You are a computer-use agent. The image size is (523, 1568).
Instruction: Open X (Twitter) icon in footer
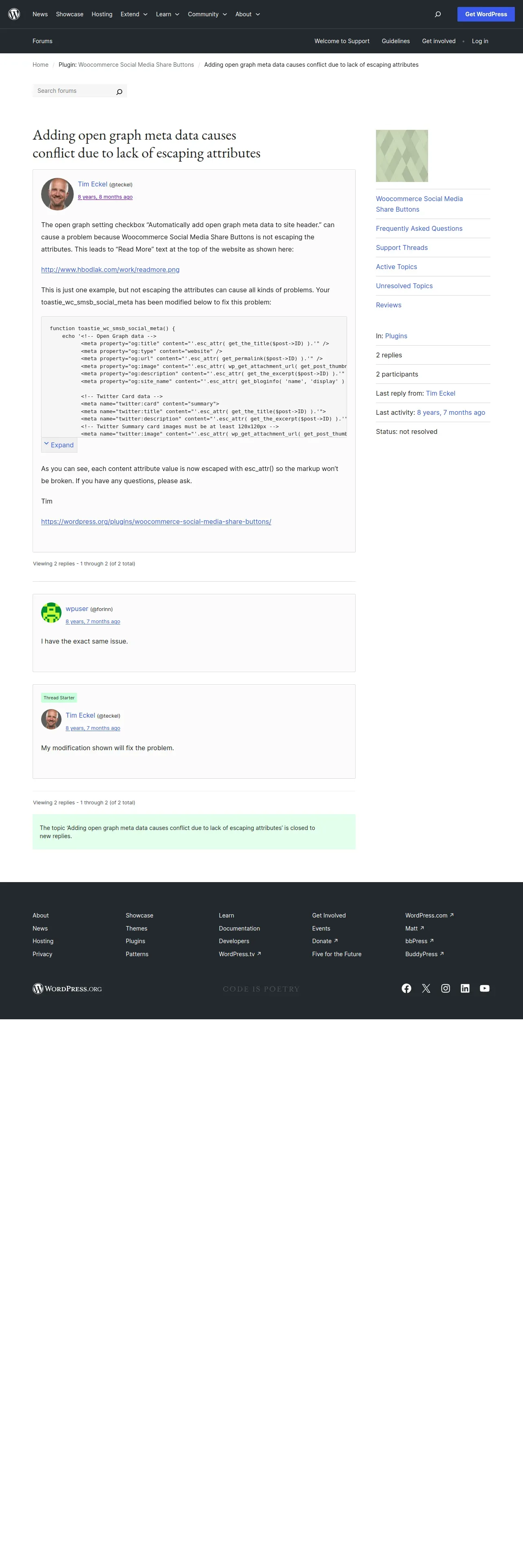tap(426, 988)
